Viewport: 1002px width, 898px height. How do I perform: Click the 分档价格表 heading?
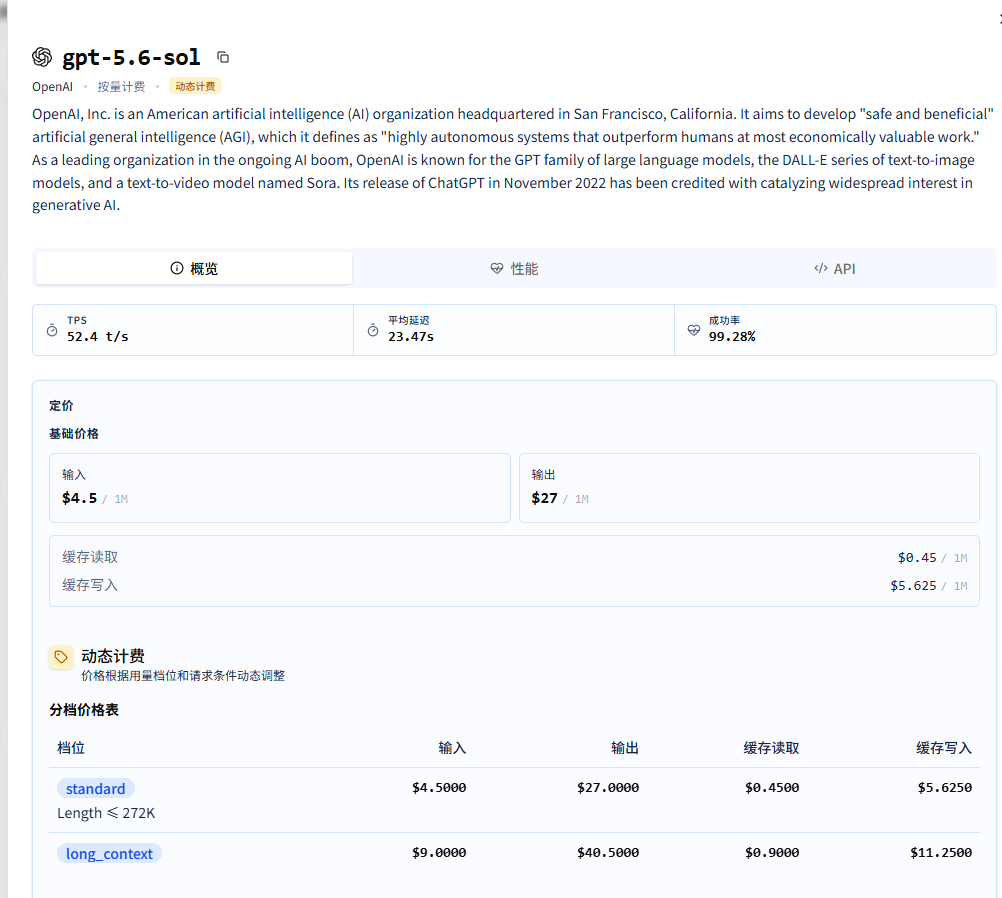pos(84,710)
